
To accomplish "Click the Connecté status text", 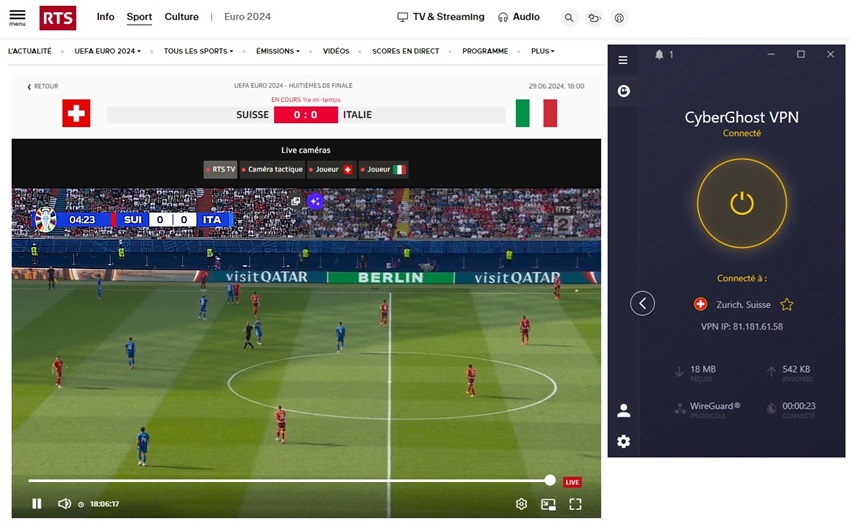I will [x=742, y=133].
